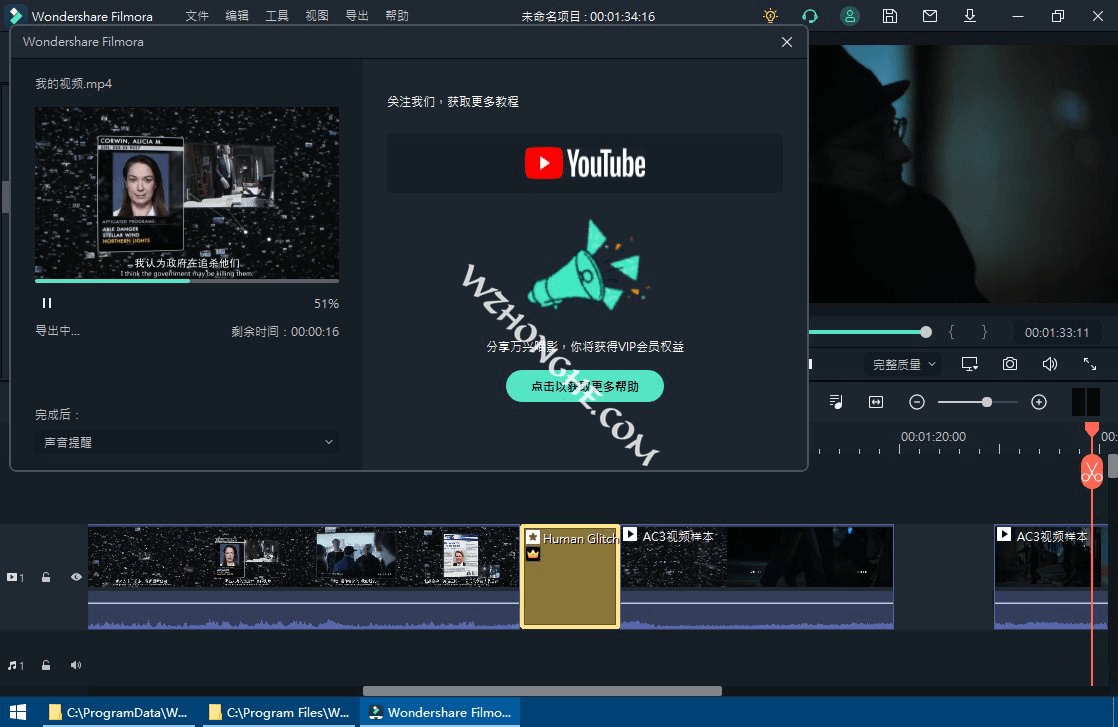
Task: Click the speaker volume icon above the timeline
Action: click(x=1049, y=364)
